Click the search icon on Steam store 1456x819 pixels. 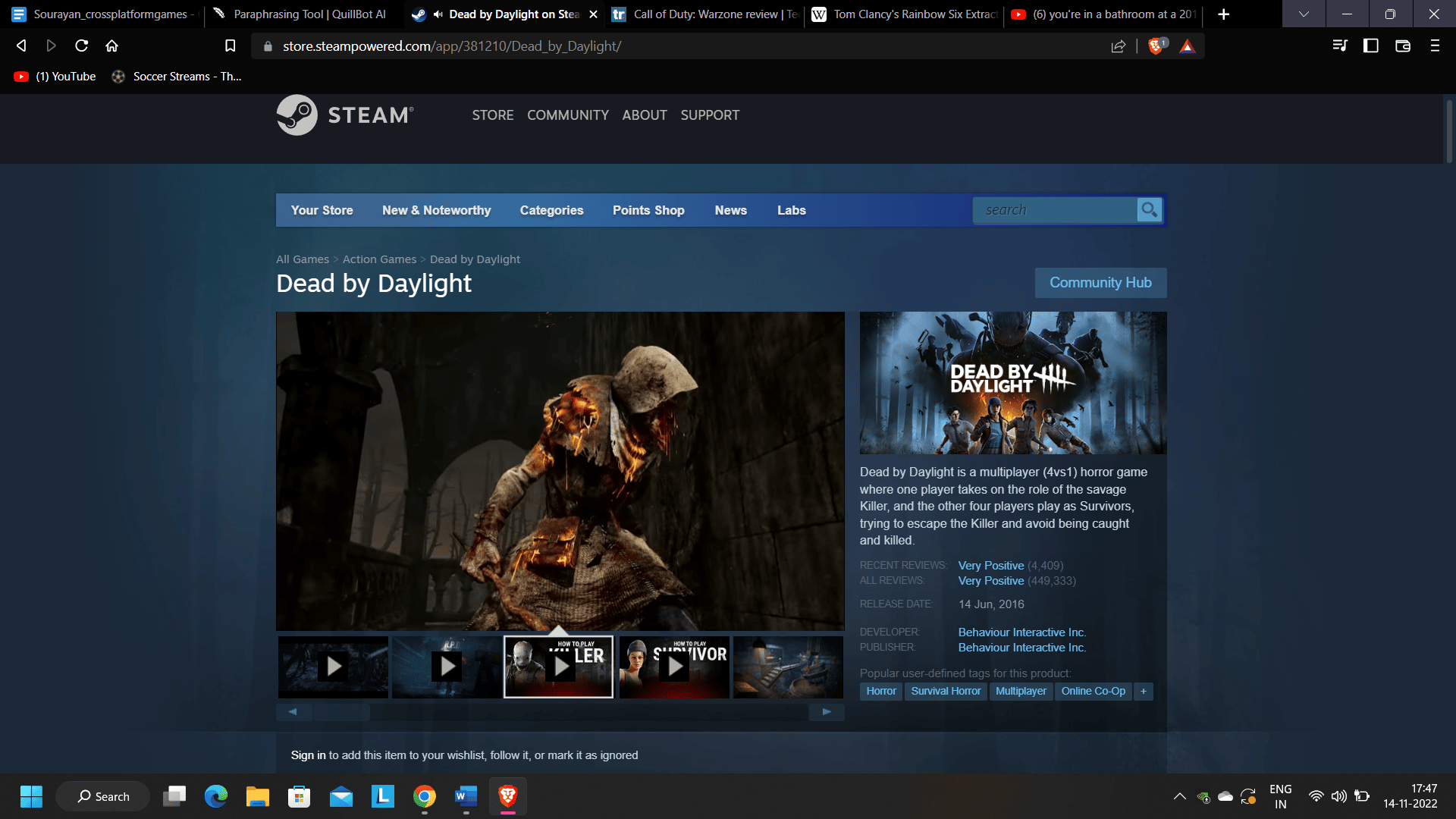[1150, 209]
